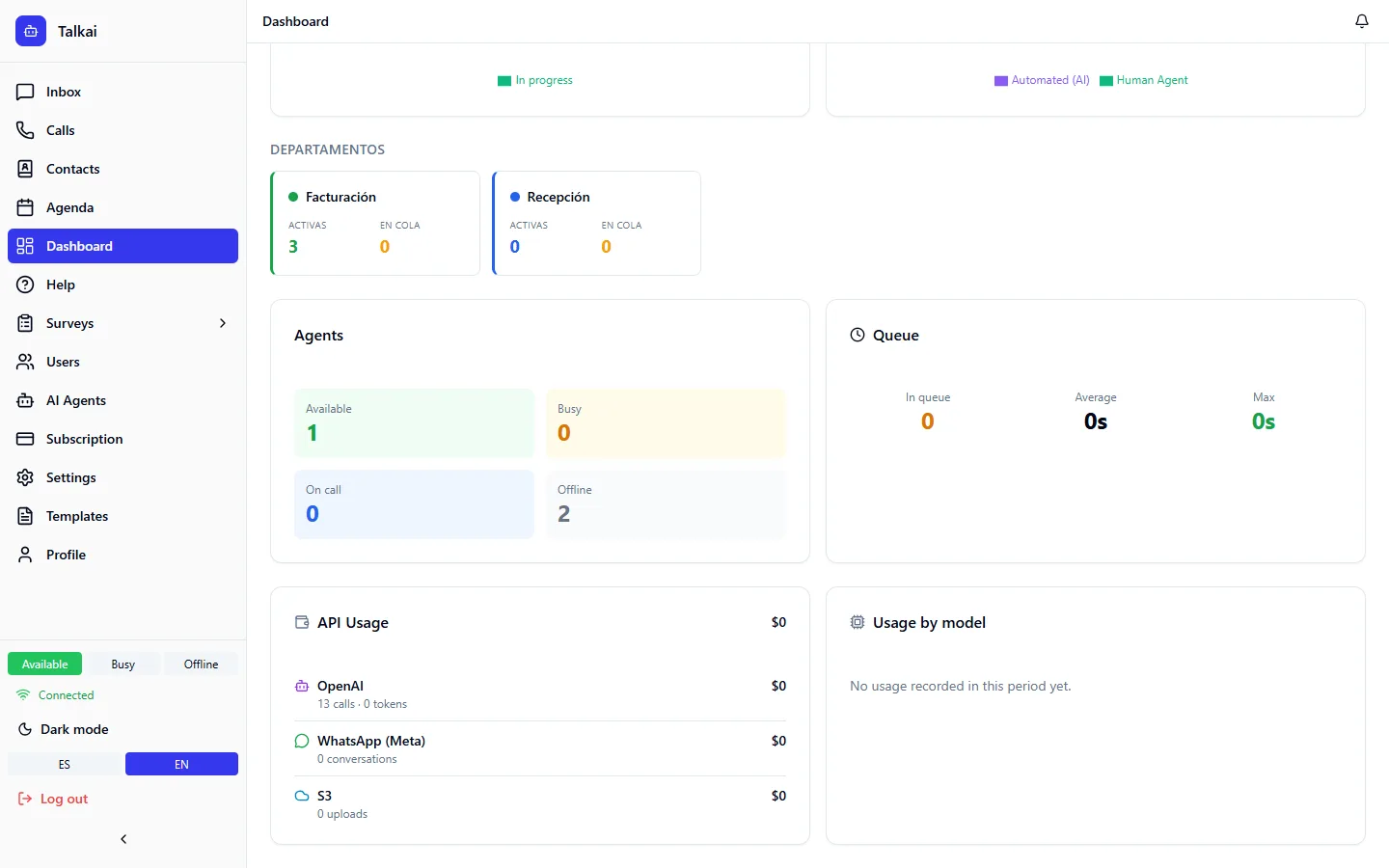Click the Usage by model chip icon
The image size is (1389, 868).
[858, 622]
